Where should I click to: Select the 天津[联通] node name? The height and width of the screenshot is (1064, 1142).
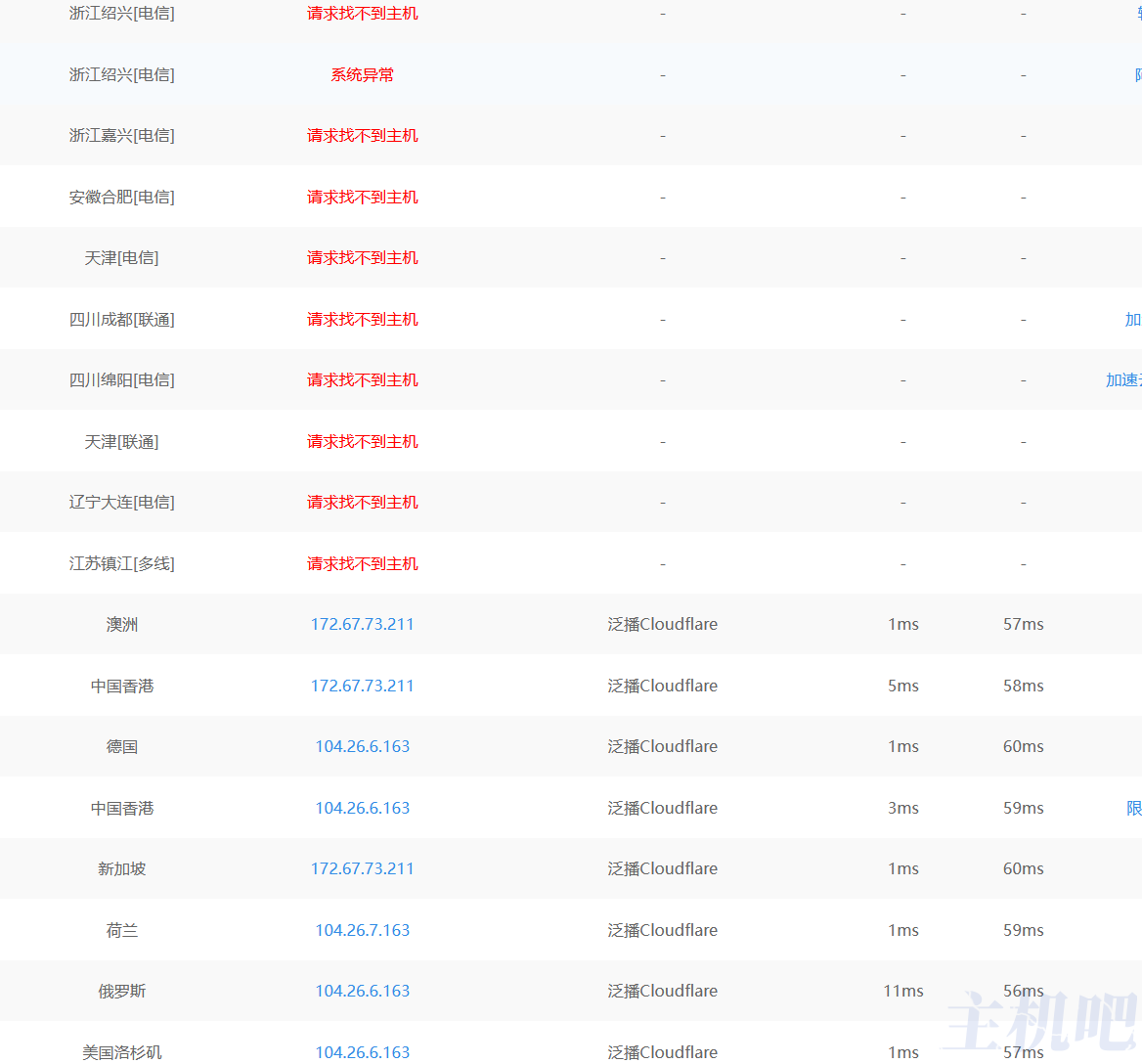[x=121, y=442]
